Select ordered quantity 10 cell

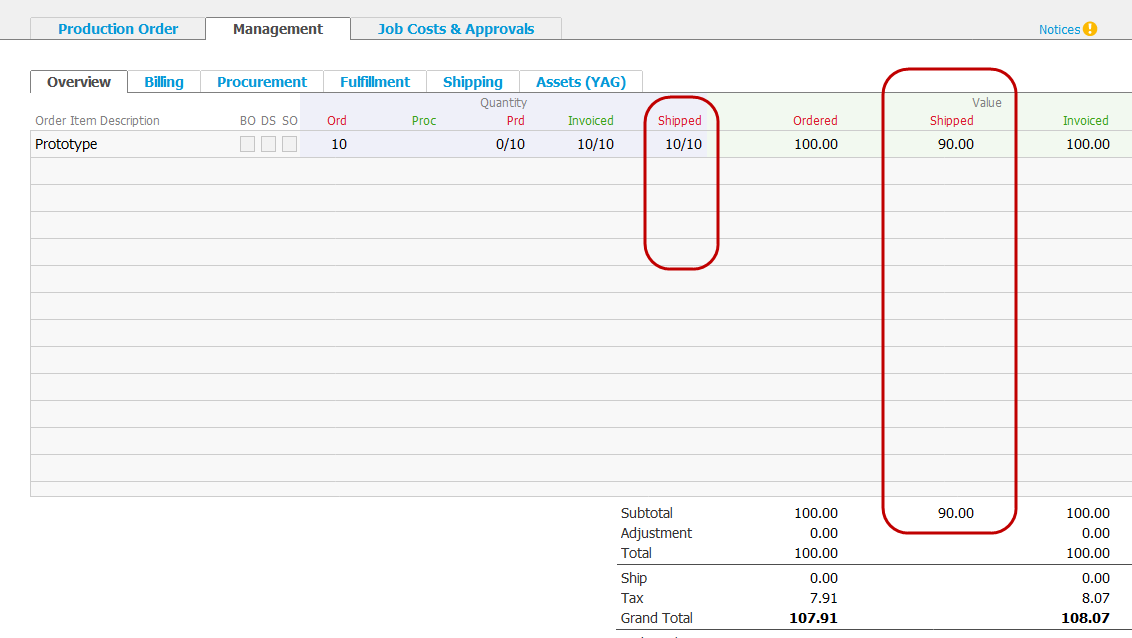click(339, 144)
